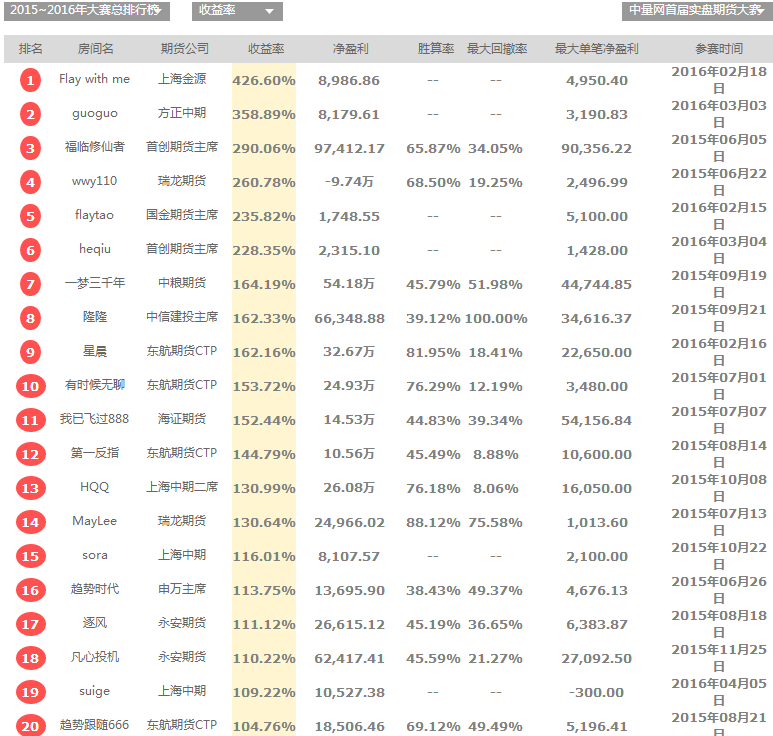Open room MayLee

pyautogui.click(x=95, y=521)
